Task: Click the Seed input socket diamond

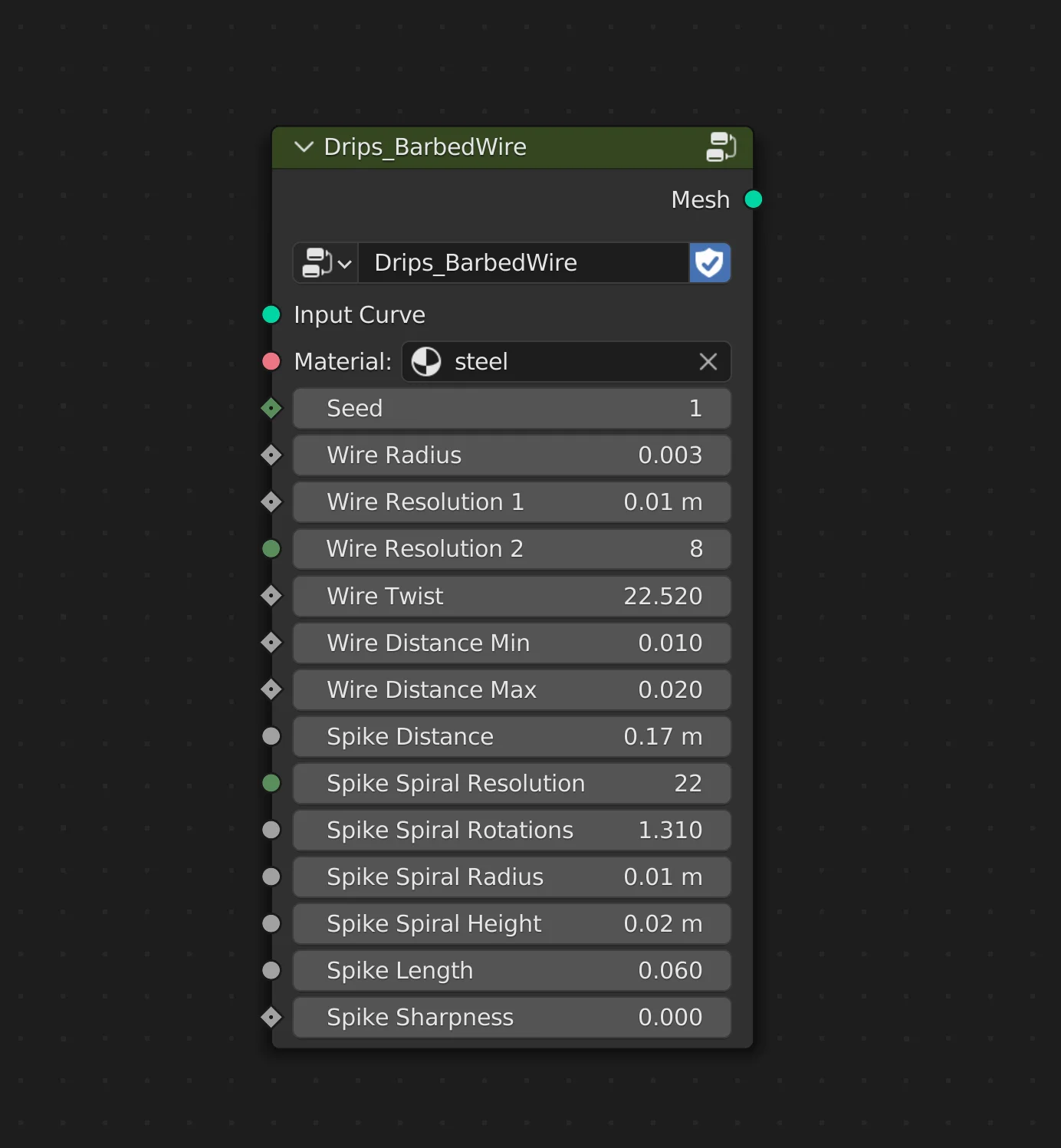Action: [271, 408]
